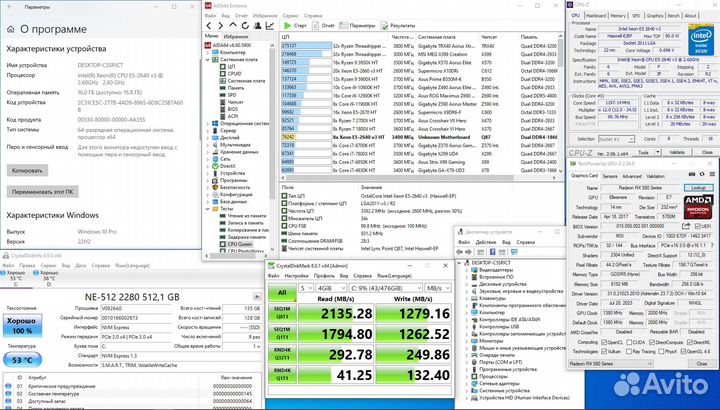Image resolution: width=720 pixels, height=410 pixels.
Task: Click the AIDA64 Refresh toolbar icon
Action: pos(247,25)
